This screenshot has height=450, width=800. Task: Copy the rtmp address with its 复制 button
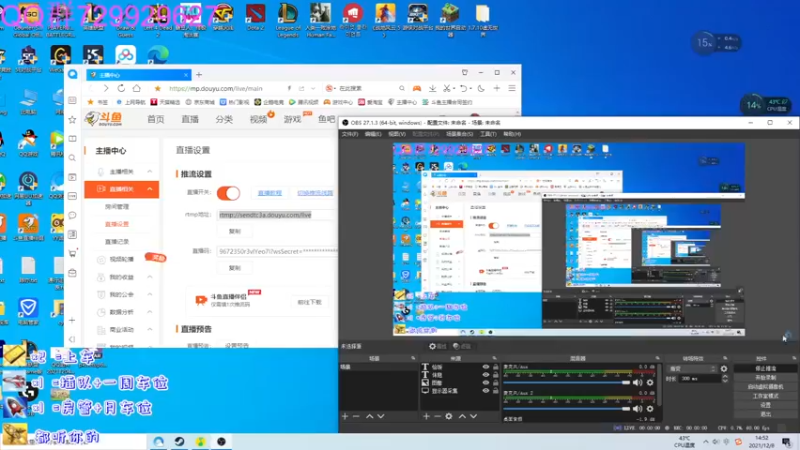pos(234,231)
